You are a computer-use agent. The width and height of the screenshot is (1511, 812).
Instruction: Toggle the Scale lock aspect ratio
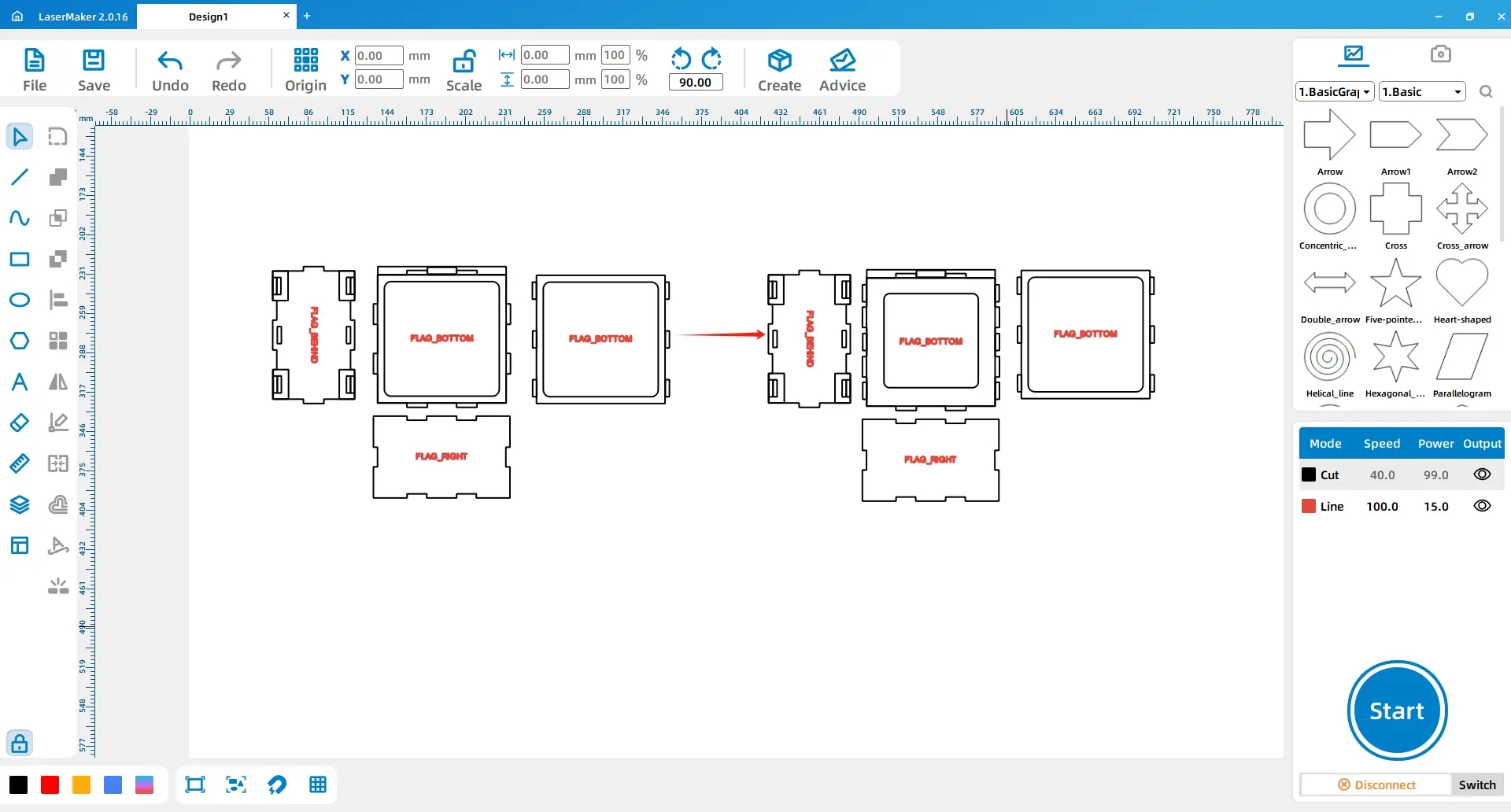[x=464, y=70]
